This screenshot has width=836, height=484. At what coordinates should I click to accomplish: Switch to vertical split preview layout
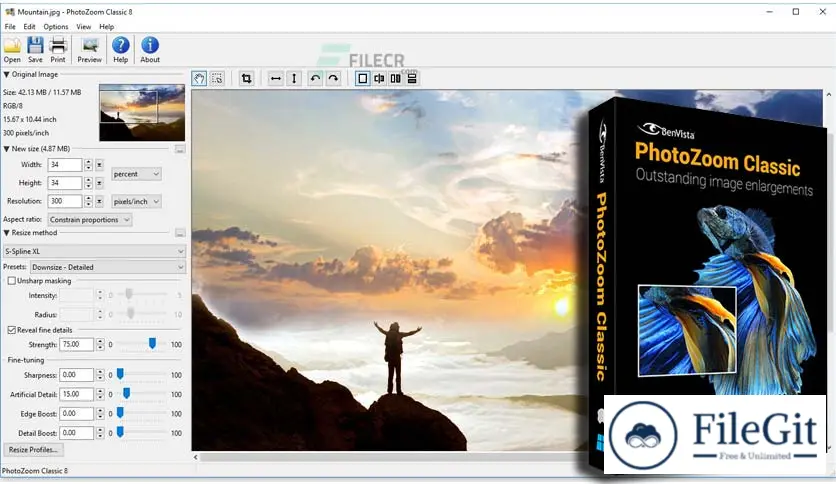pyautogui.click(x=379, y=79)
